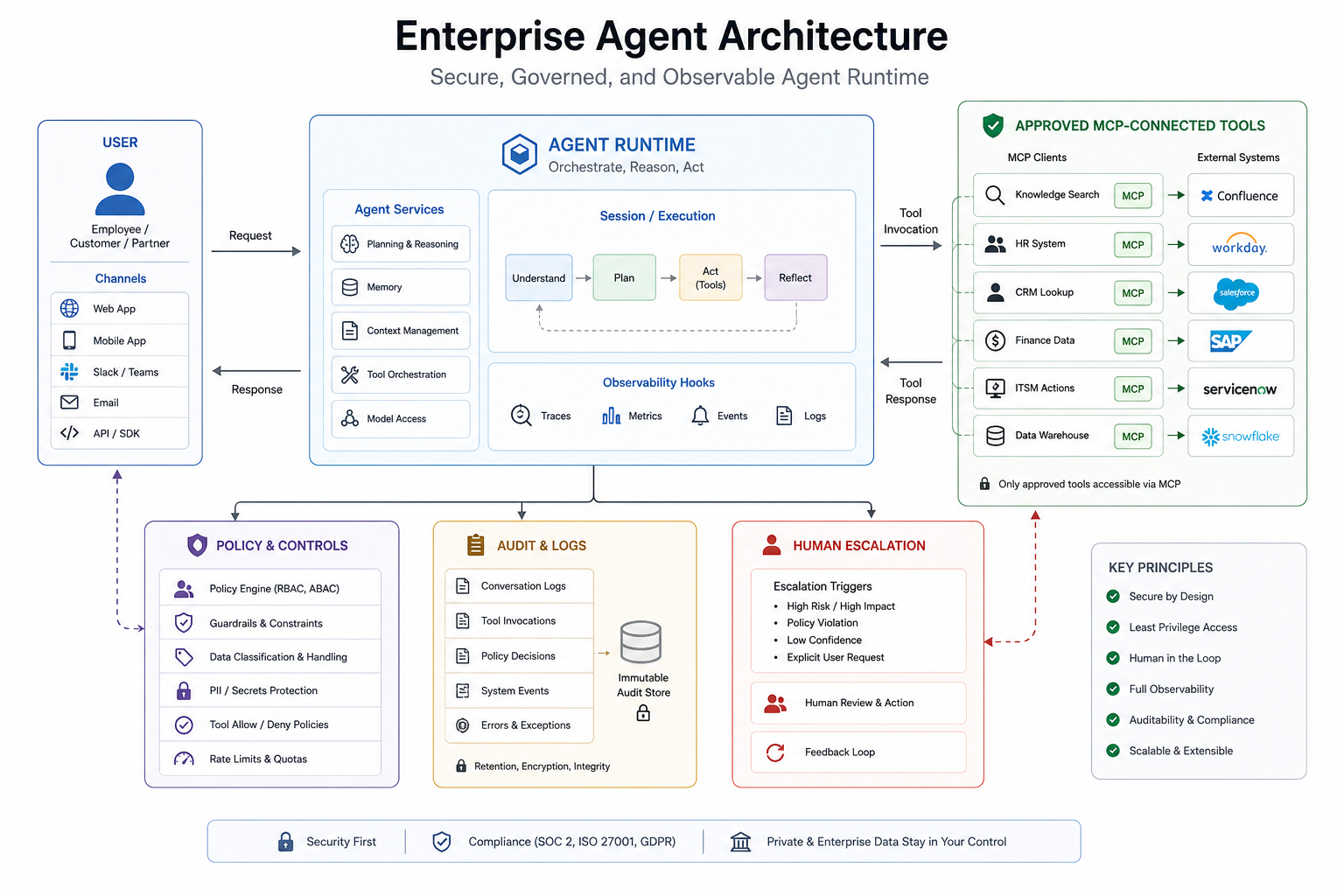Click the Least Privilege Access checkmark
The image size is (1344, 896).
(1113, 627)
